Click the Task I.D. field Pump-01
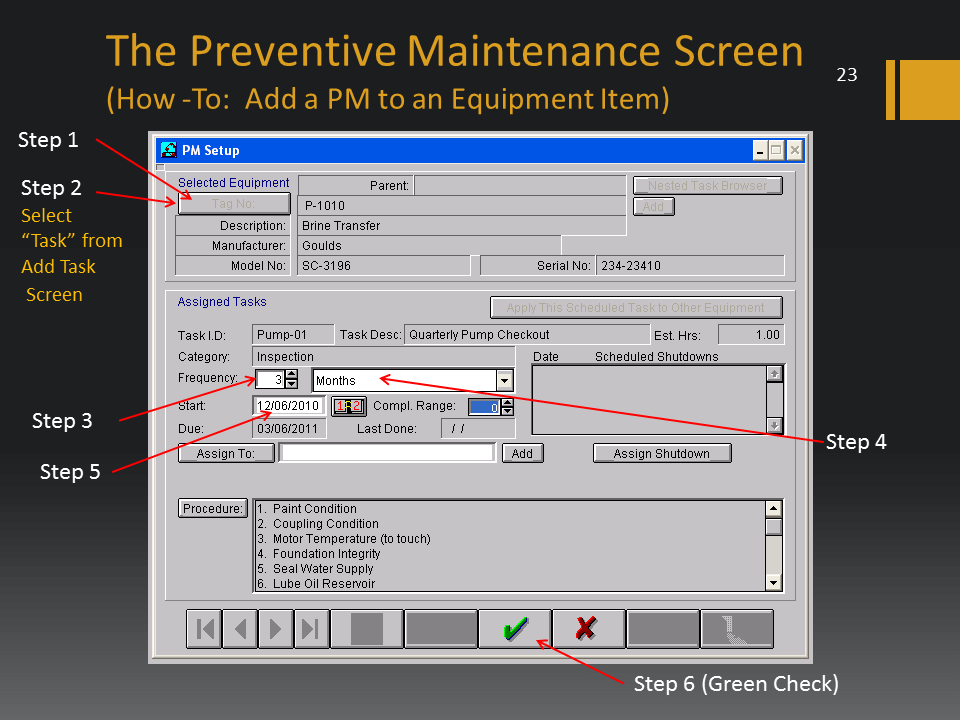This screenshot has height=720, width=960. coord(293,335)
